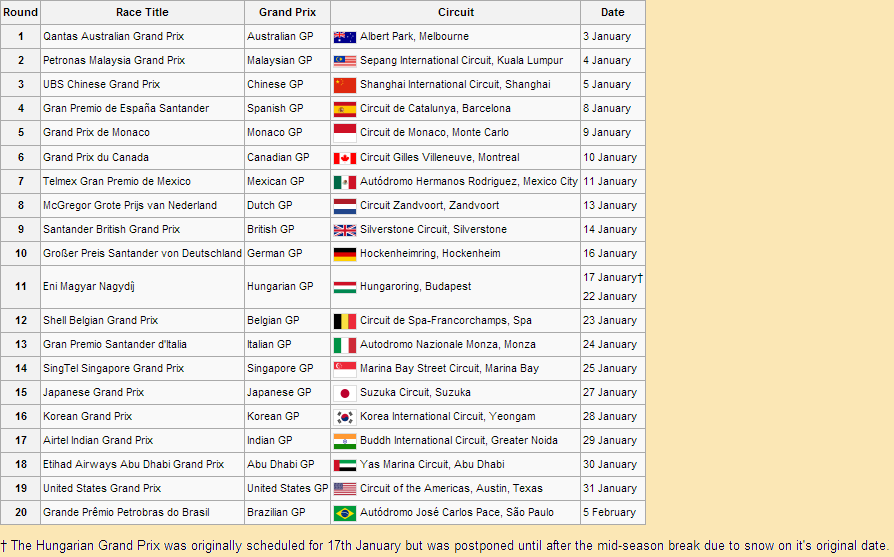Click the Belgian flag icon

coord(344,321)
